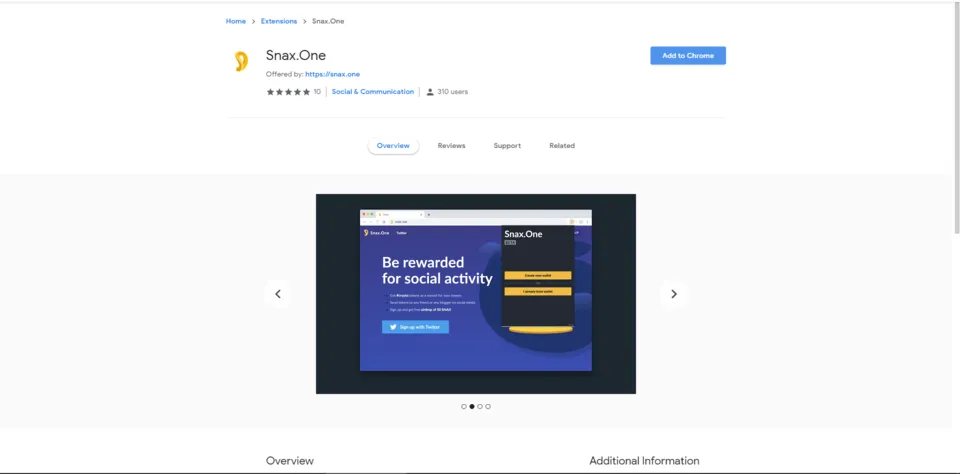
Task: Select third carousel dot
Action: pyautogui.click(x=480, y=407)
